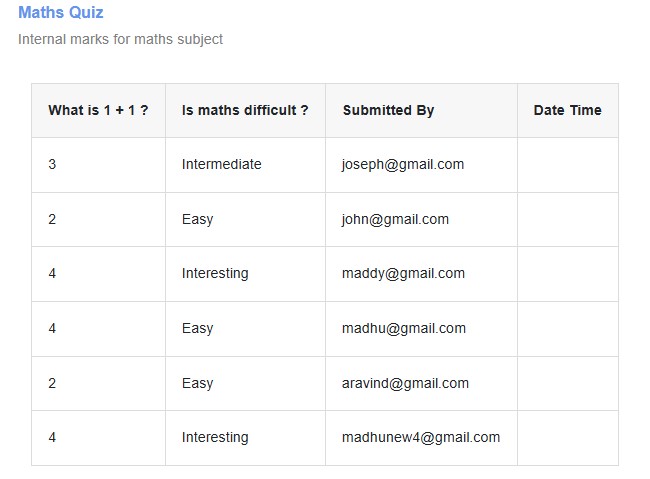Image resolution: width=650 pixels, height=479 pixels.
Task: Click the 'Date Time' column header
Action: click(x=567, y=110)
